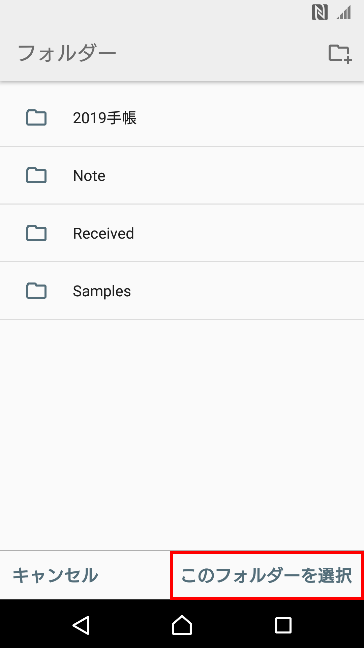Tap the キャンセル button
The image size is (364, 648).
tap(55, 575)
